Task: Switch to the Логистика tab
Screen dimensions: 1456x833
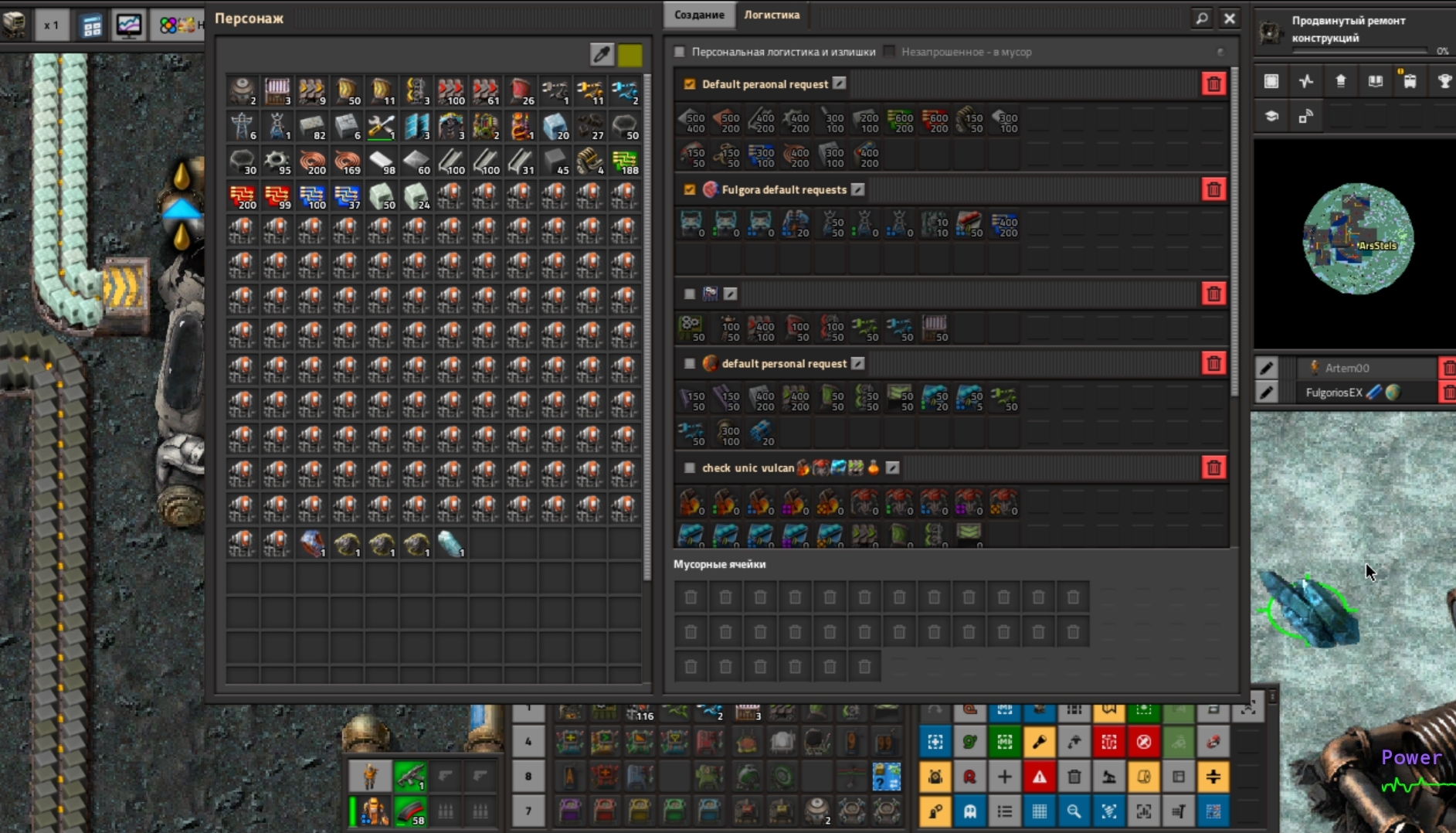Action: tap(772, 15)
